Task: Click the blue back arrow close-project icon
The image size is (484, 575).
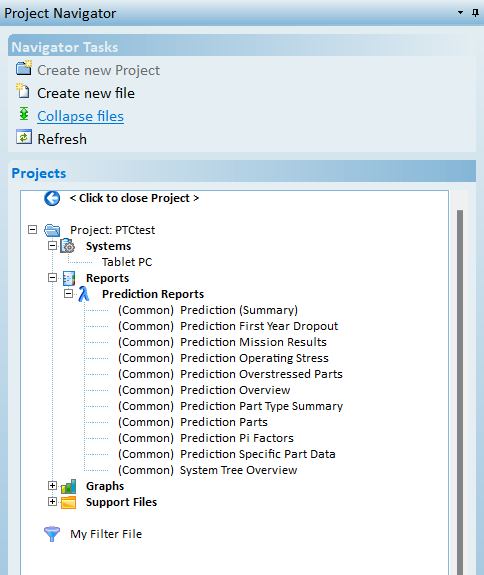Action: pos(52,198)
